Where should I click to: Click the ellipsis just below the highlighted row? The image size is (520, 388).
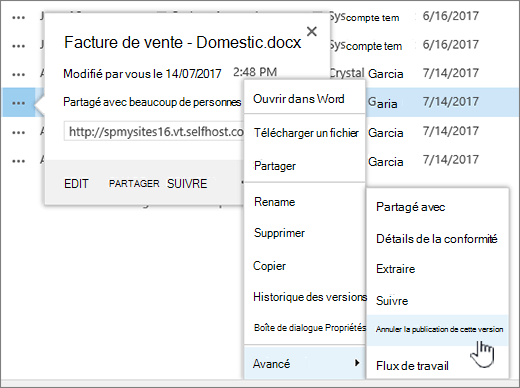(x=18, y=132)
